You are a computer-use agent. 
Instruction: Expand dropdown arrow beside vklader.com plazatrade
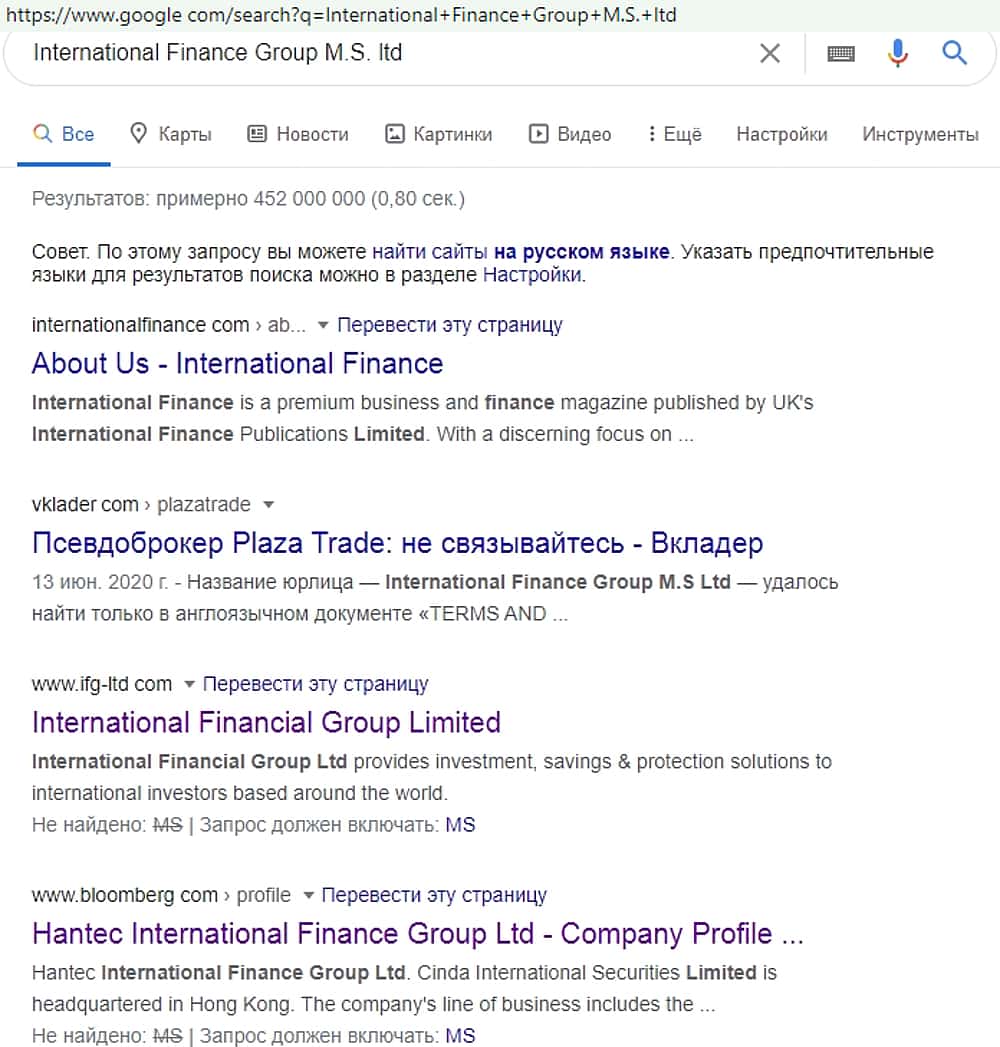click(267, 505)
